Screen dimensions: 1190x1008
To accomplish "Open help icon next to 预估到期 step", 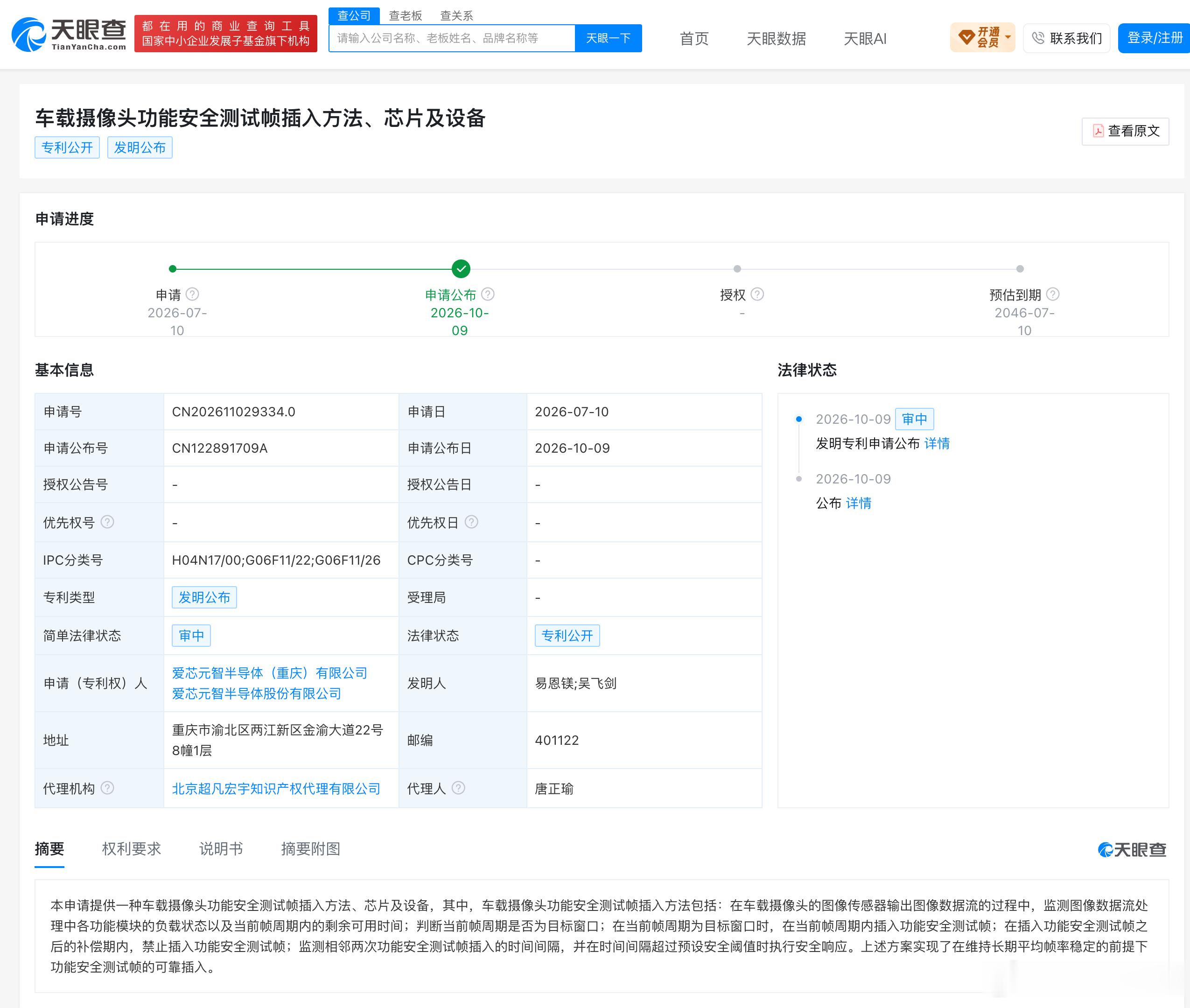I will (x=1053, y=294).
